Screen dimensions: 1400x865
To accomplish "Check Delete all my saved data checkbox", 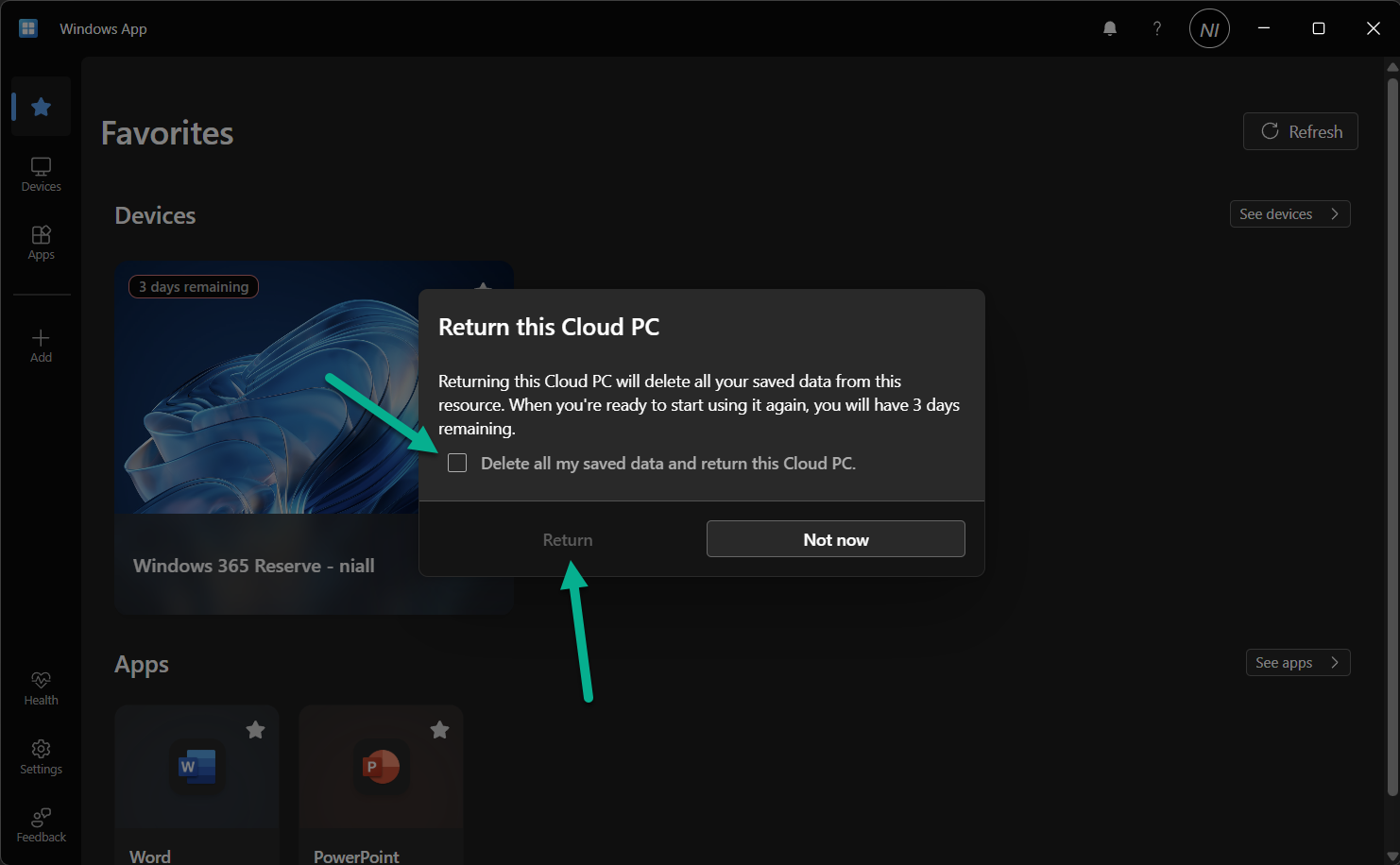I will (457, 463).
